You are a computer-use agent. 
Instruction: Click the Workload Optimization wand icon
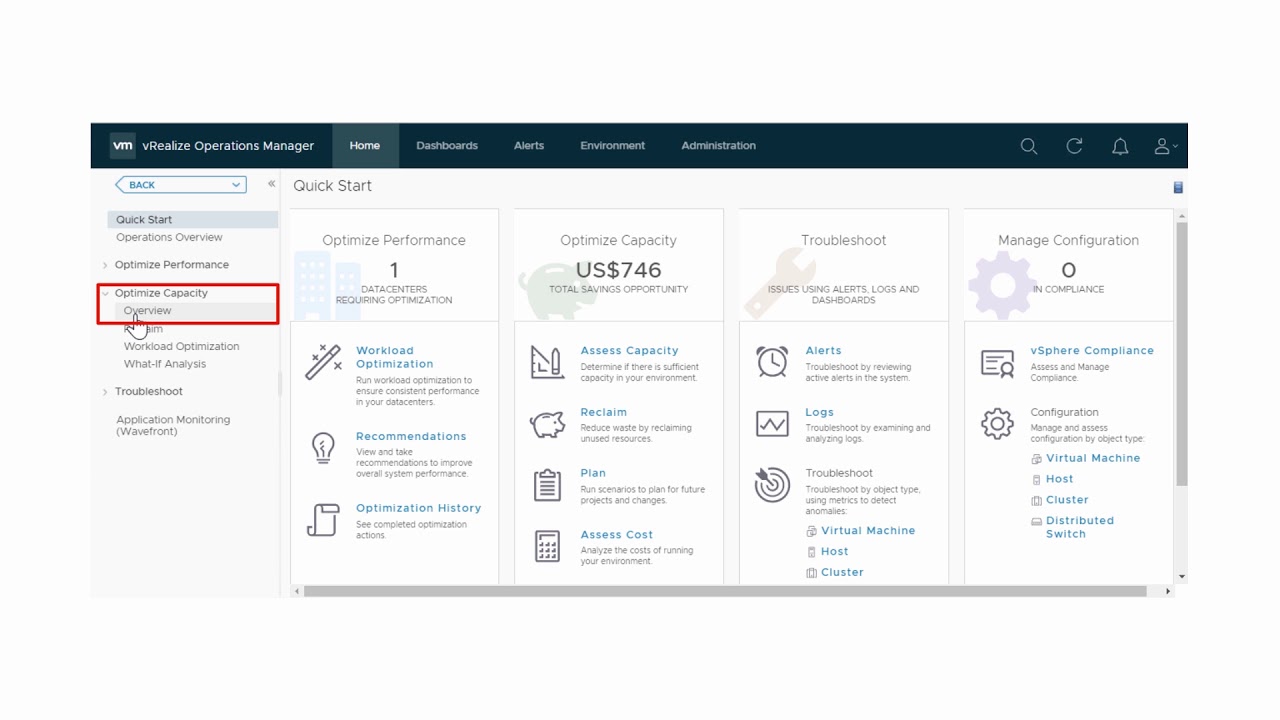point(323,362)
